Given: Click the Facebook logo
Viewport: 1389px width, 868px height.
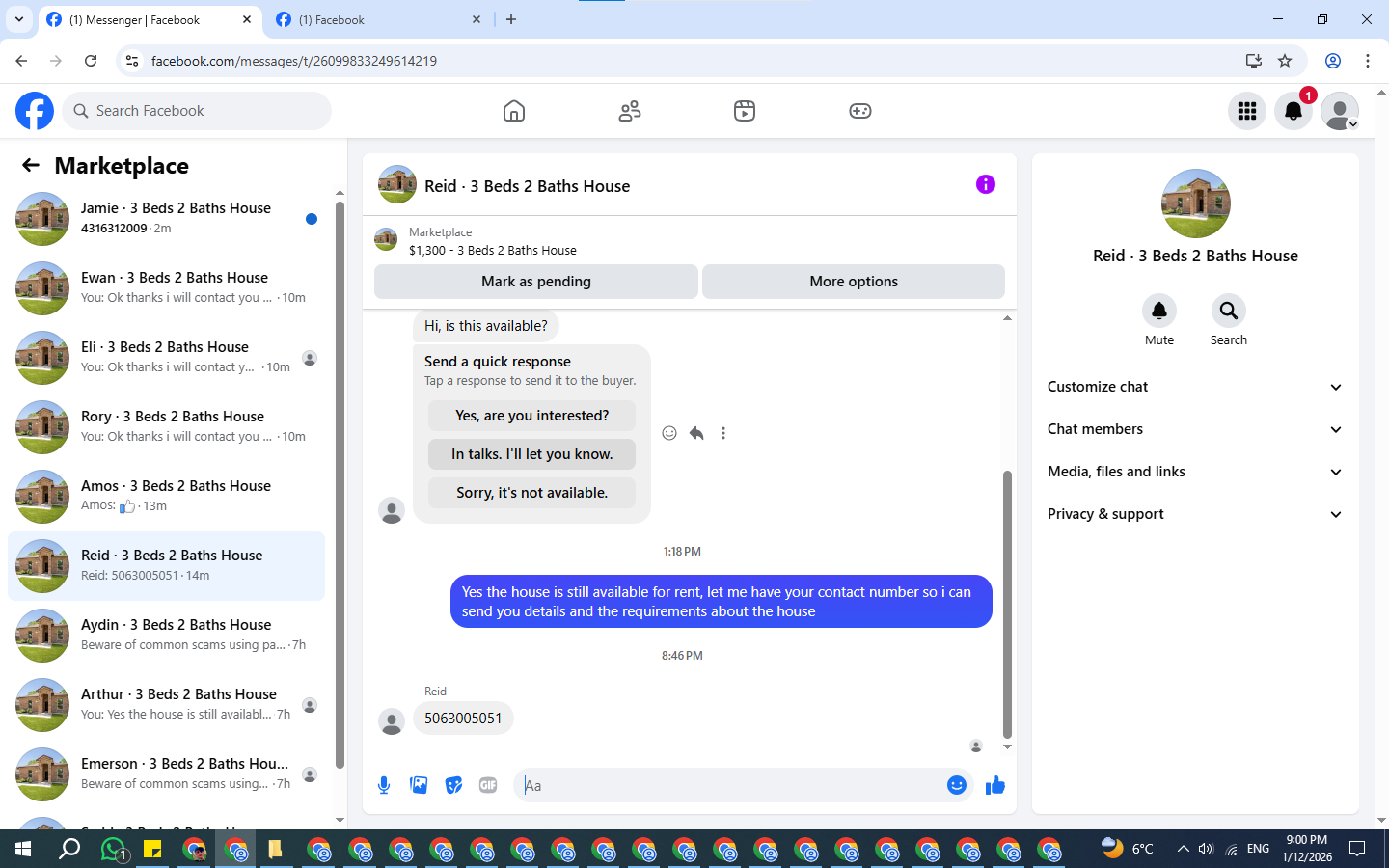Looking at the screenshot, I should (35, 111).
